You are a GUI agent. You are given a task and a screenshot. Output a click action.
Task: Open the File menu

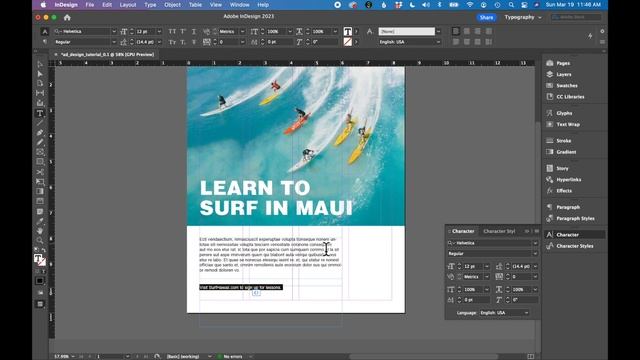(x=90, y=5)
